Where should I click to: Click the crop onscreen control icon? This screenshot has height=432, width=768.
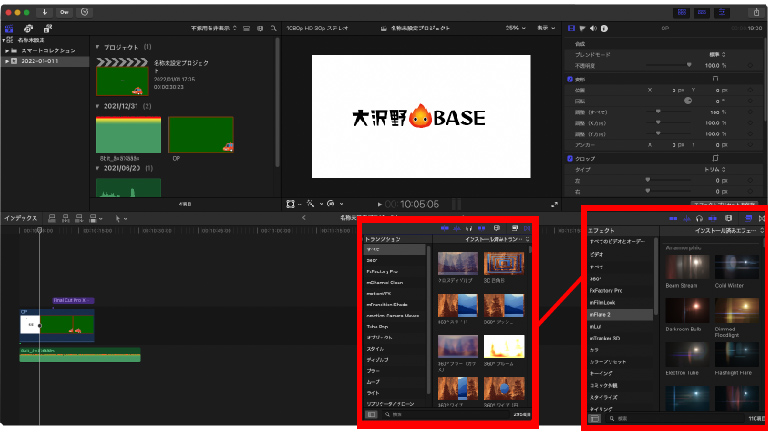716,158
